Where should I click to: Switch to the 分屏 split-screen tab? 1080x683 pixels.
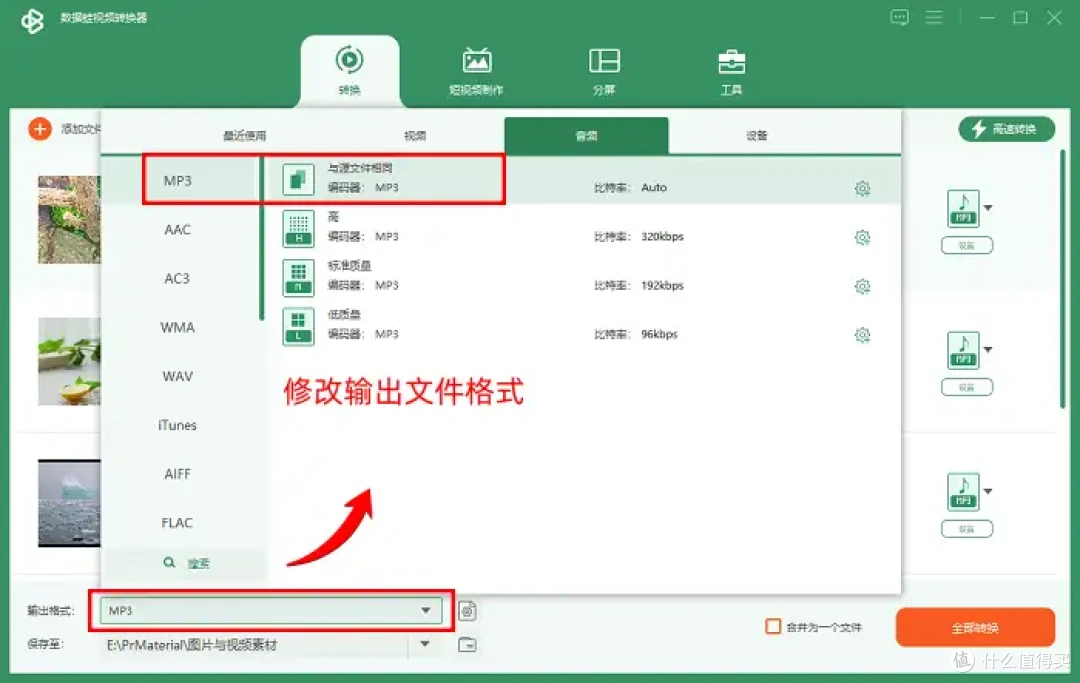(604, 71)
